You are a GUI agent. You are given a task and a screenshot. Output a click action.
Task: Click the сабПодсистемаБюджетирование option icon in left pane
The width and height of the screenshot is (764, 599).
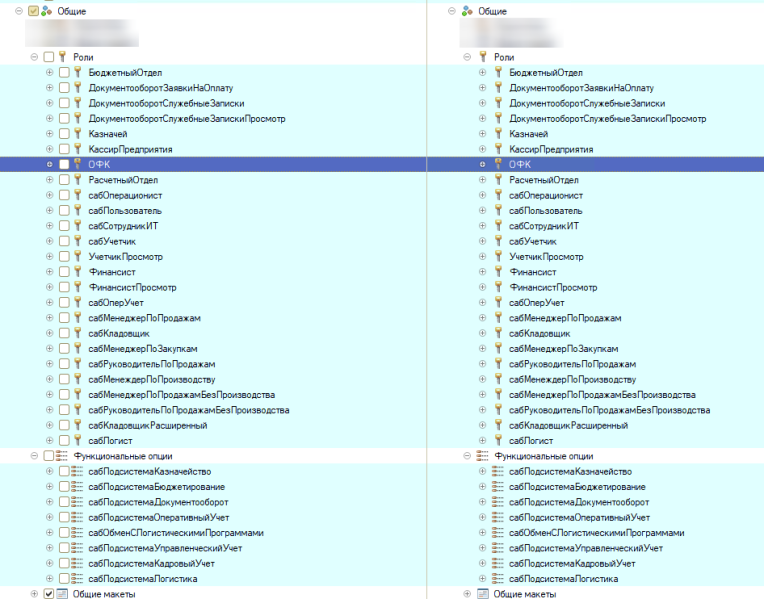pyautogui.click(x=77, y=487)
